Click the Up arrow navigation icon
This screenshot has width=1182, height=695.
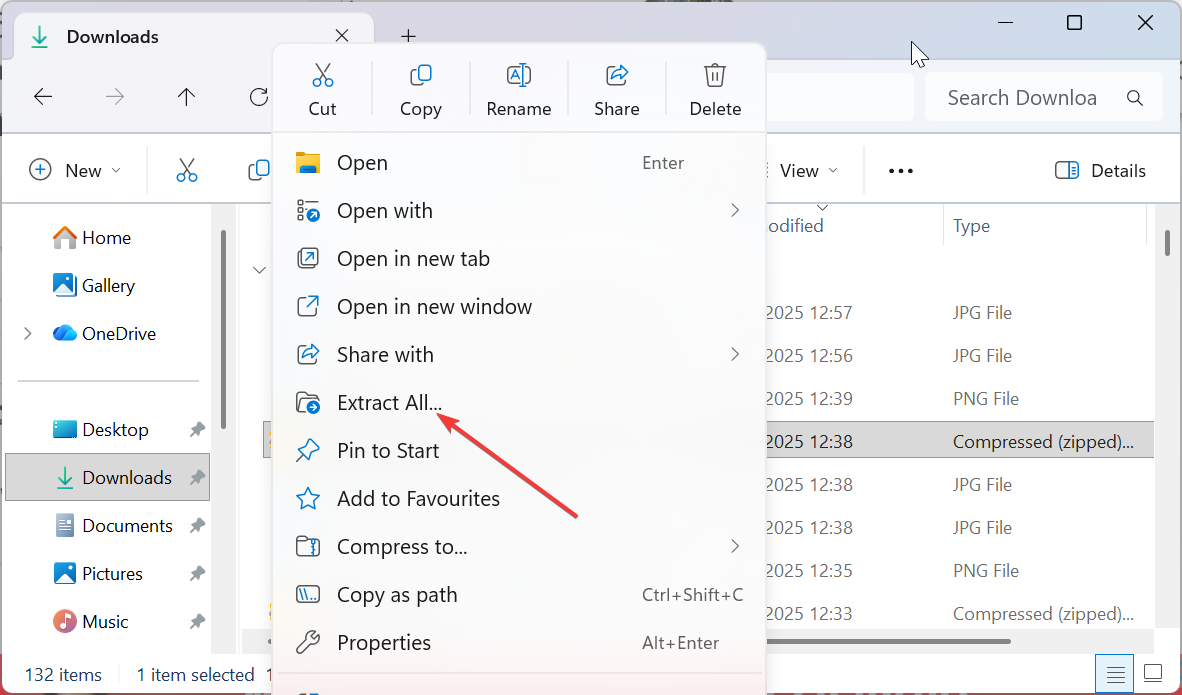(x=186, y=97)
